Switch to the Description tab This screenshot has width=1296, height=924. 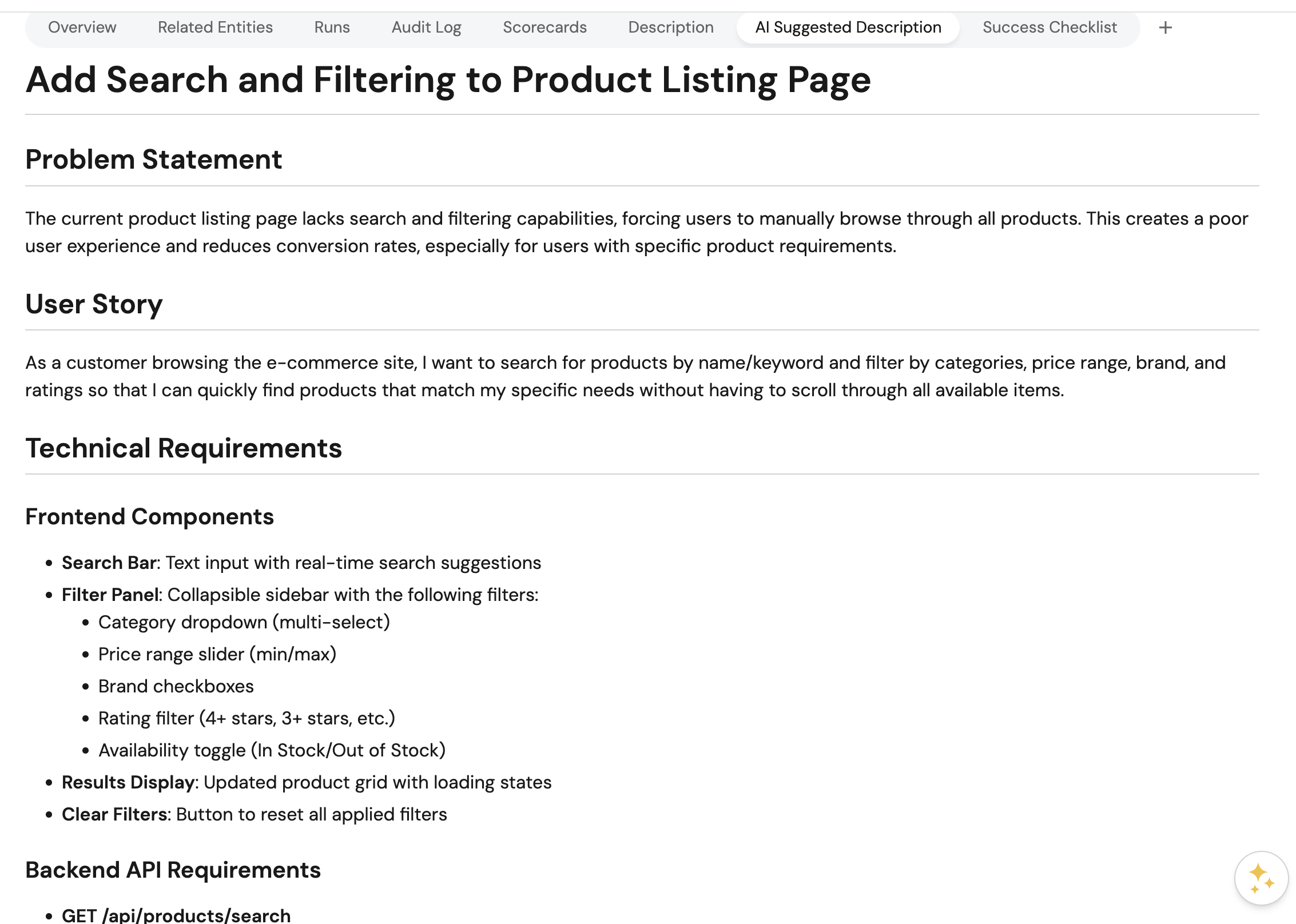pos(670,27)
